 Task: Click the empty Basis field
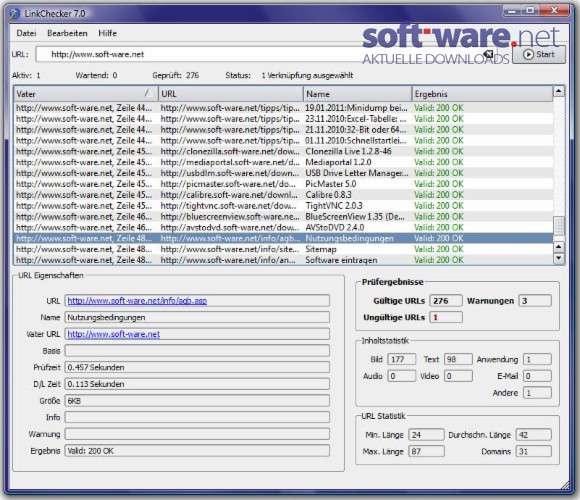click(197, 351)
